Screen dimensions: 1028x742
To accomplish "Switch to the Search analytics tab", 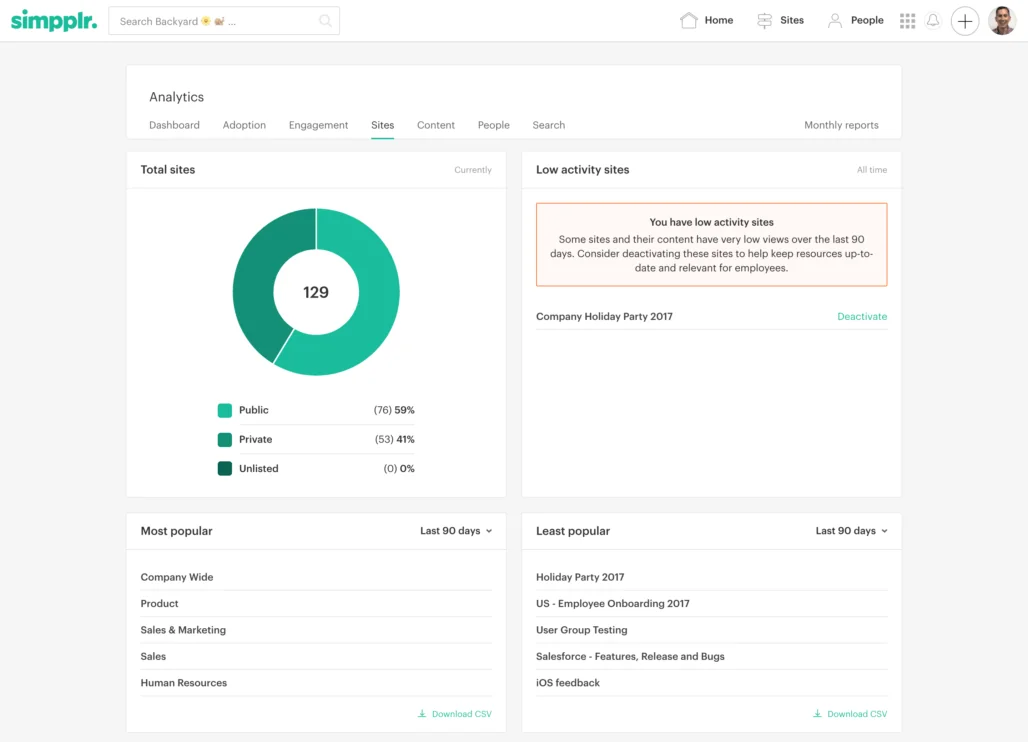I will coord(549,125).
